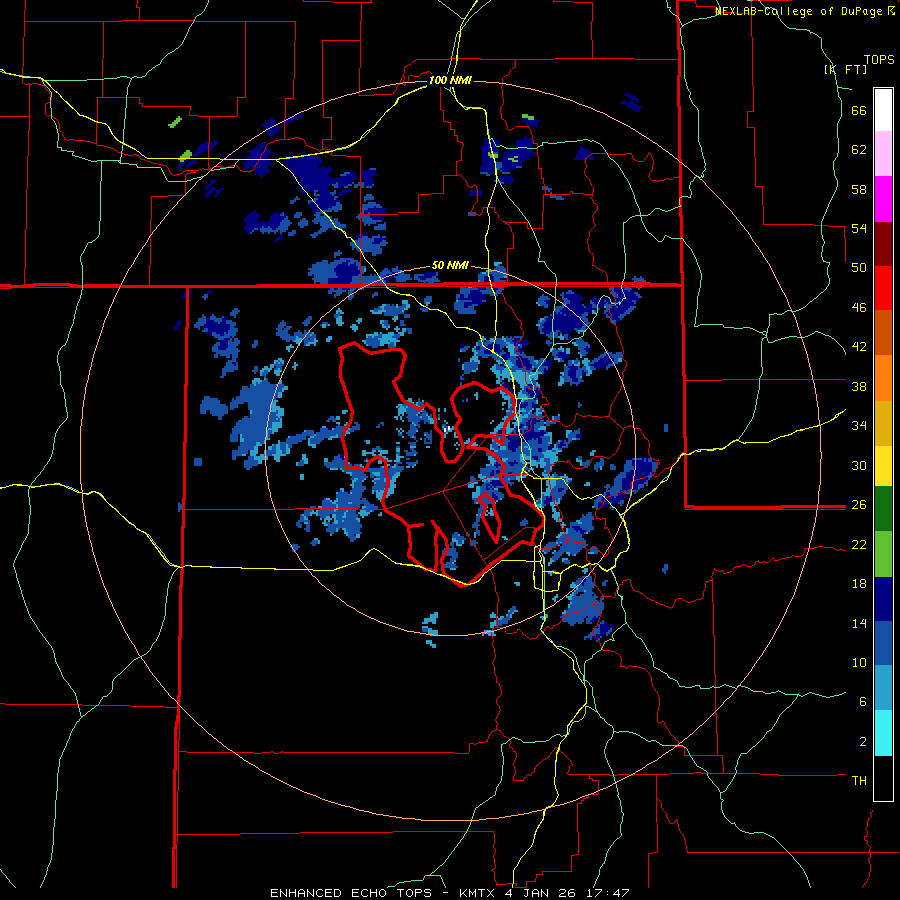The image size is (900, 900).
Task: Click the bright red legend swatch
Action: [883, 288]
